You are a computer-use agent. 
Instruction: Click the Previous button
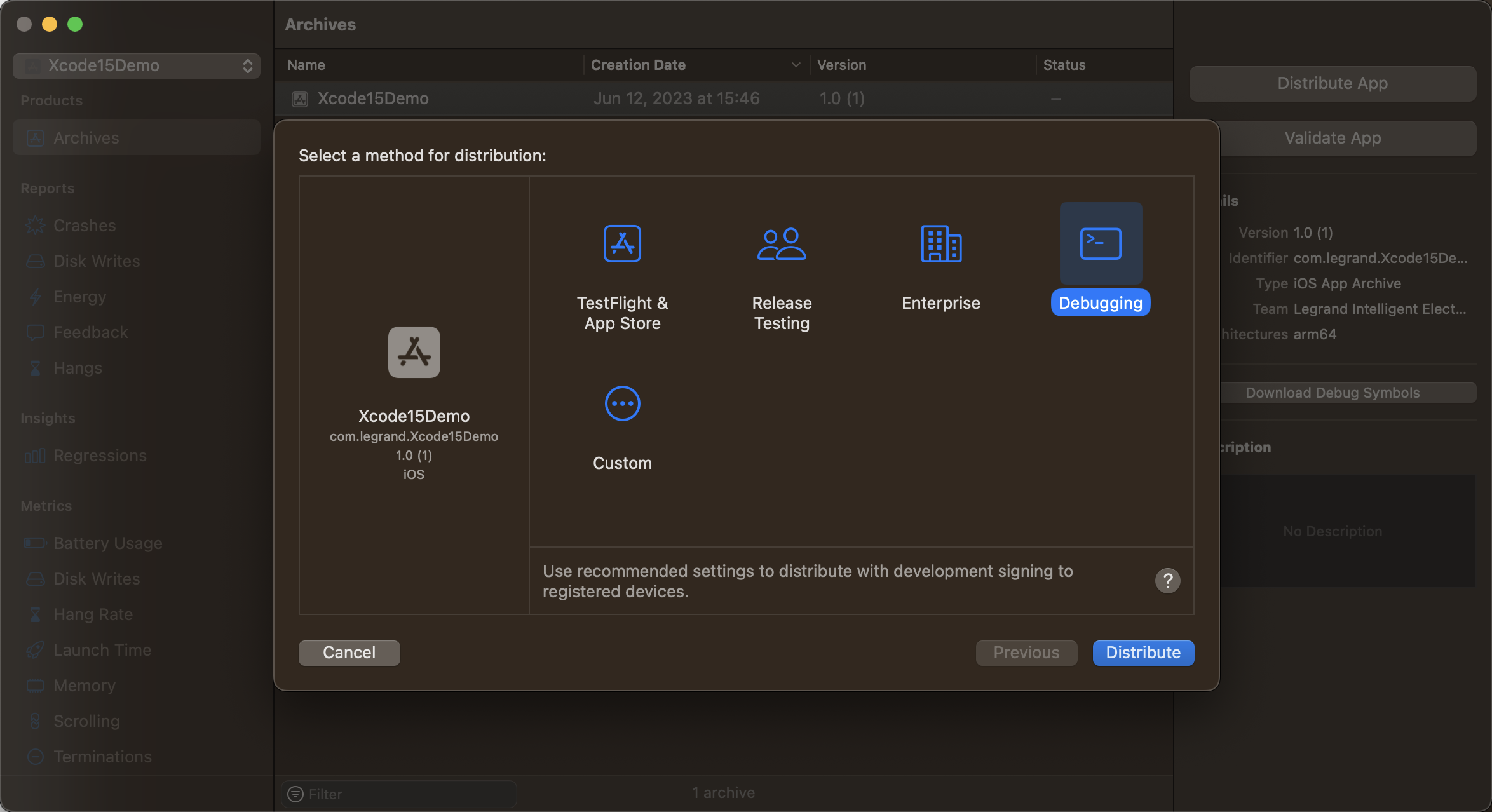coord(1026,653)
